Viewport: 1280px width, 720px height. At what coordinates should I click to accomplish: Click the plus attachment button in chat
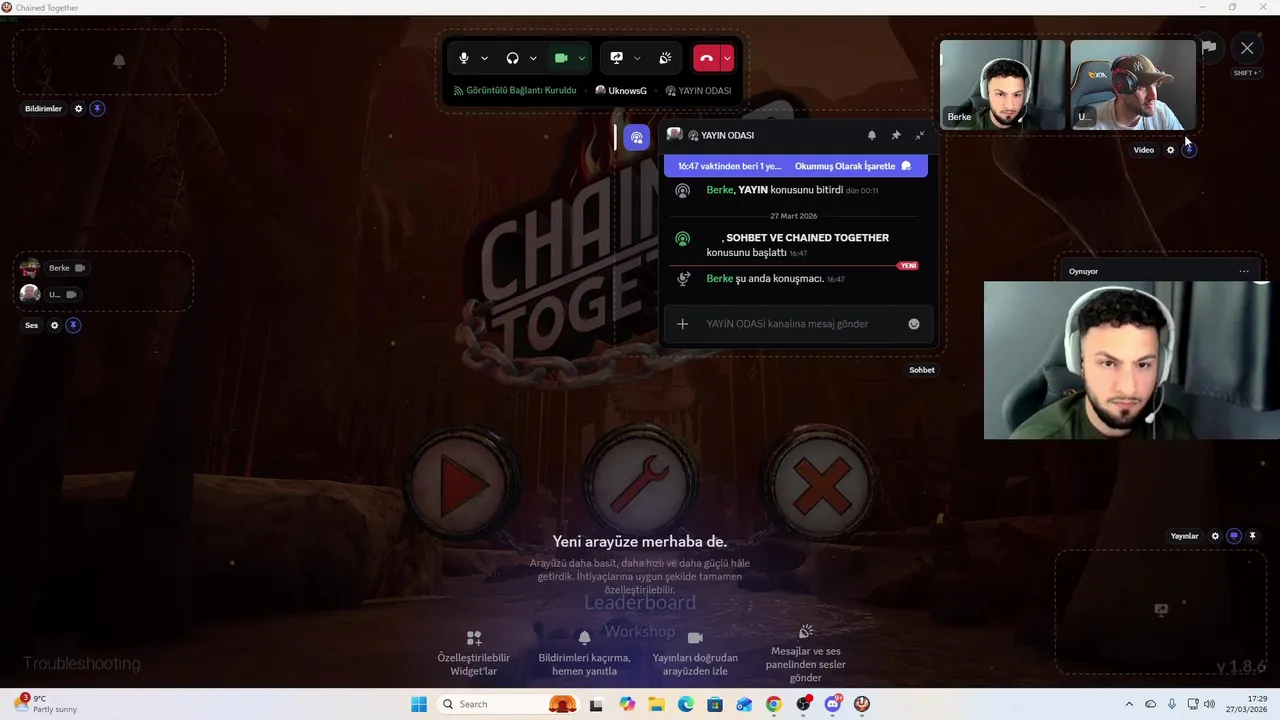pos(683,324)
